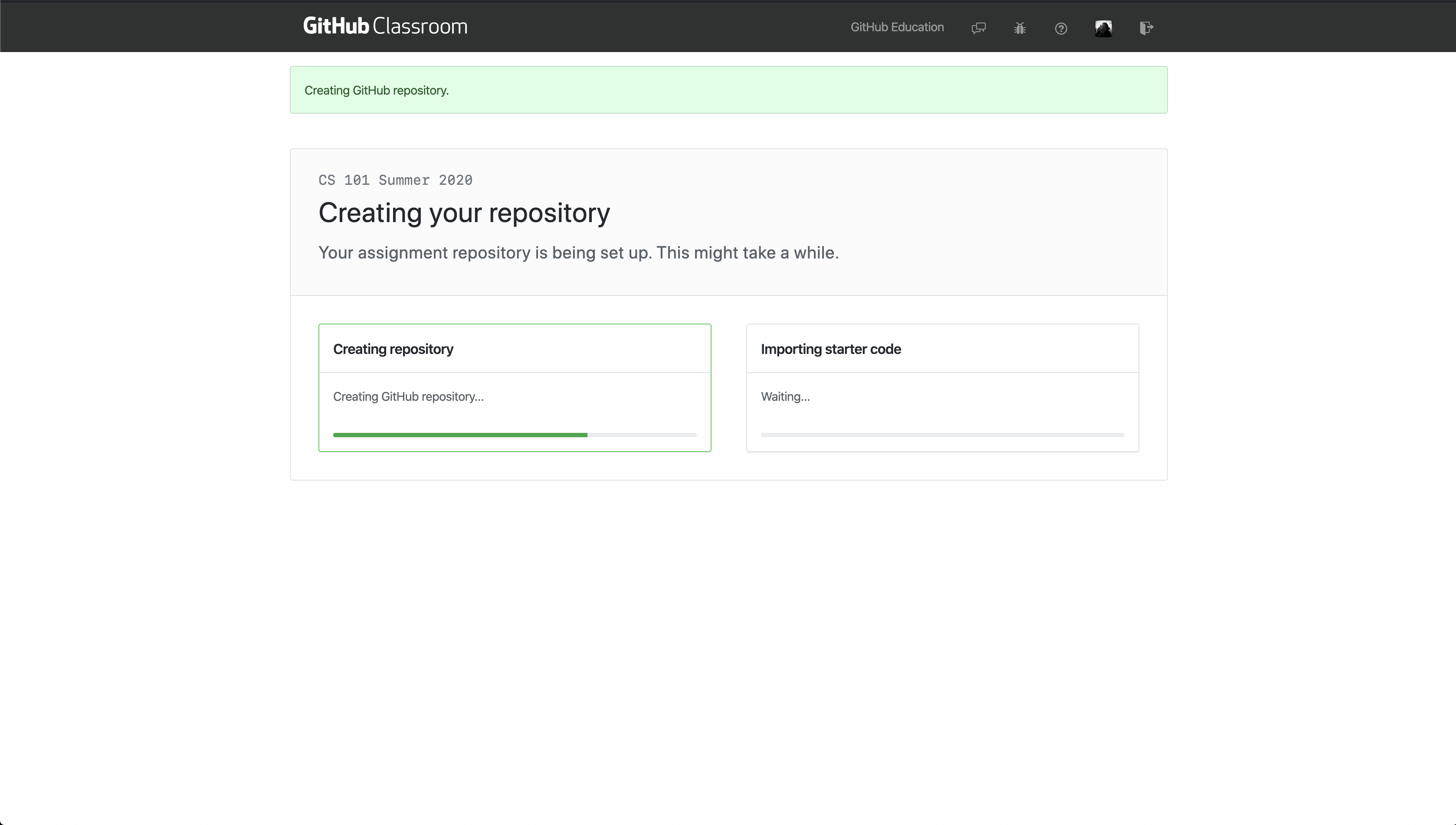Screen dimensions: 1456x825
Task: Click the 'Creating GitHub repository...' status text
Action: point(408,396)
